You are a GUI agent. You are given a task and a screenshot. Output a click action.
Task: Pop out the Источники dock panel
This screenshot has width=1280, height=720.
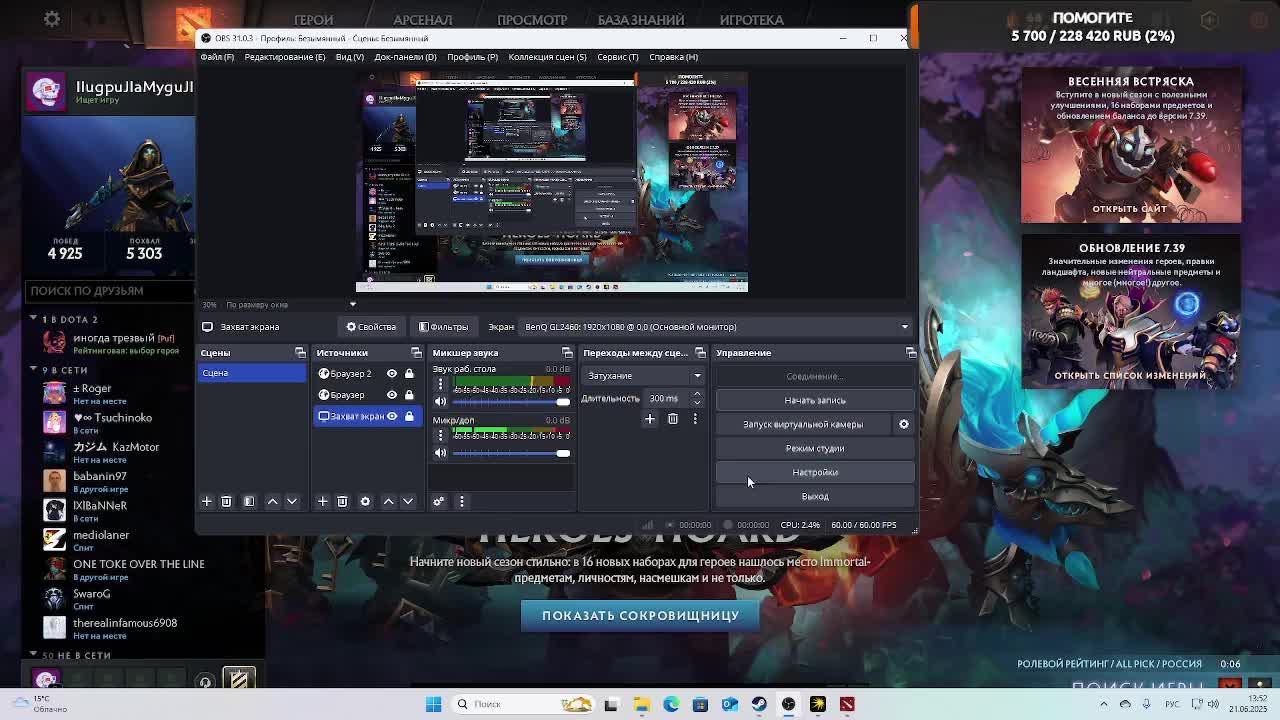click(x=416, y=353)
